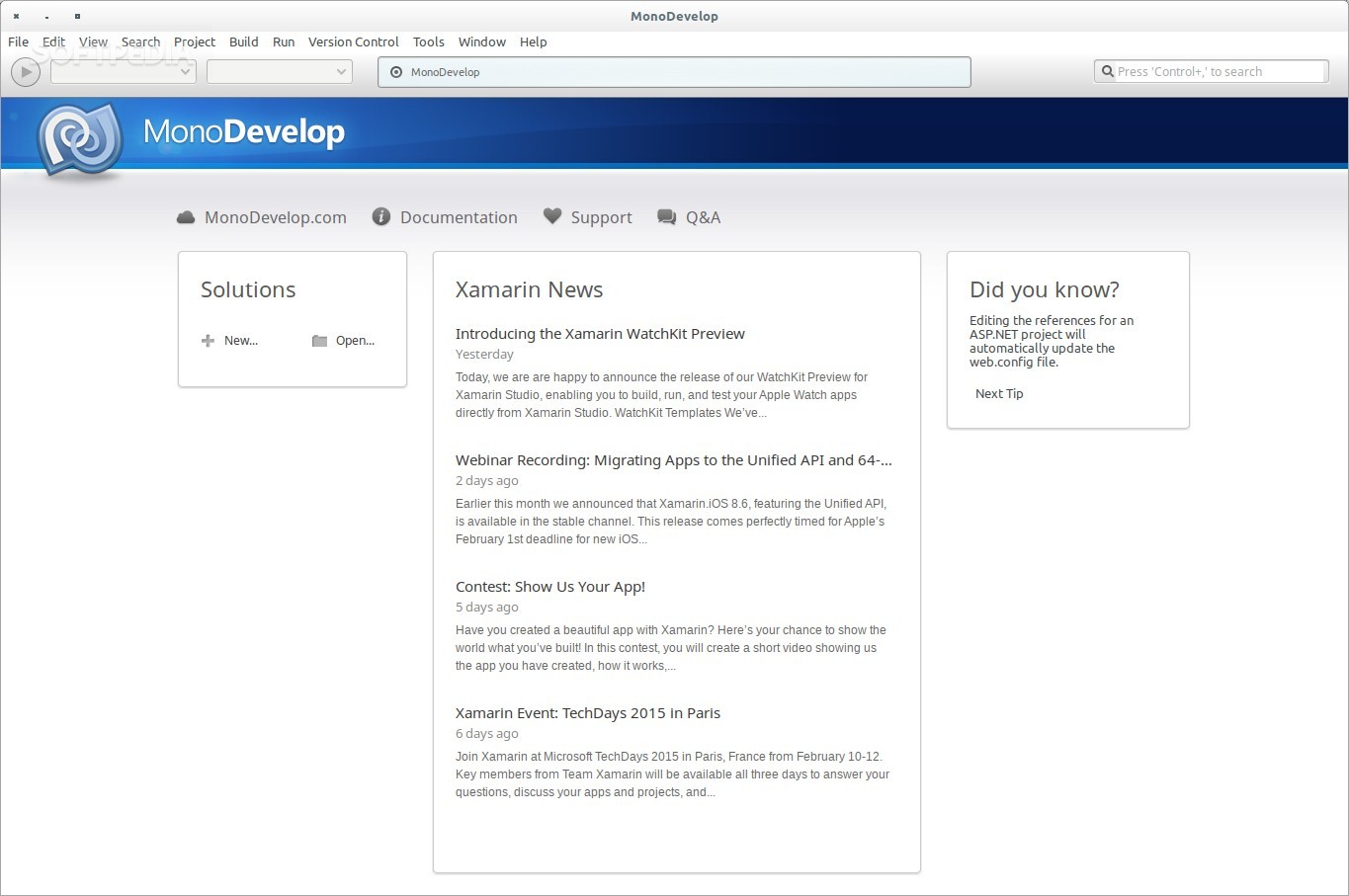Open an existing solution via Open...
The width and height of the screenshot is (1349, 896).
(356, 341)
